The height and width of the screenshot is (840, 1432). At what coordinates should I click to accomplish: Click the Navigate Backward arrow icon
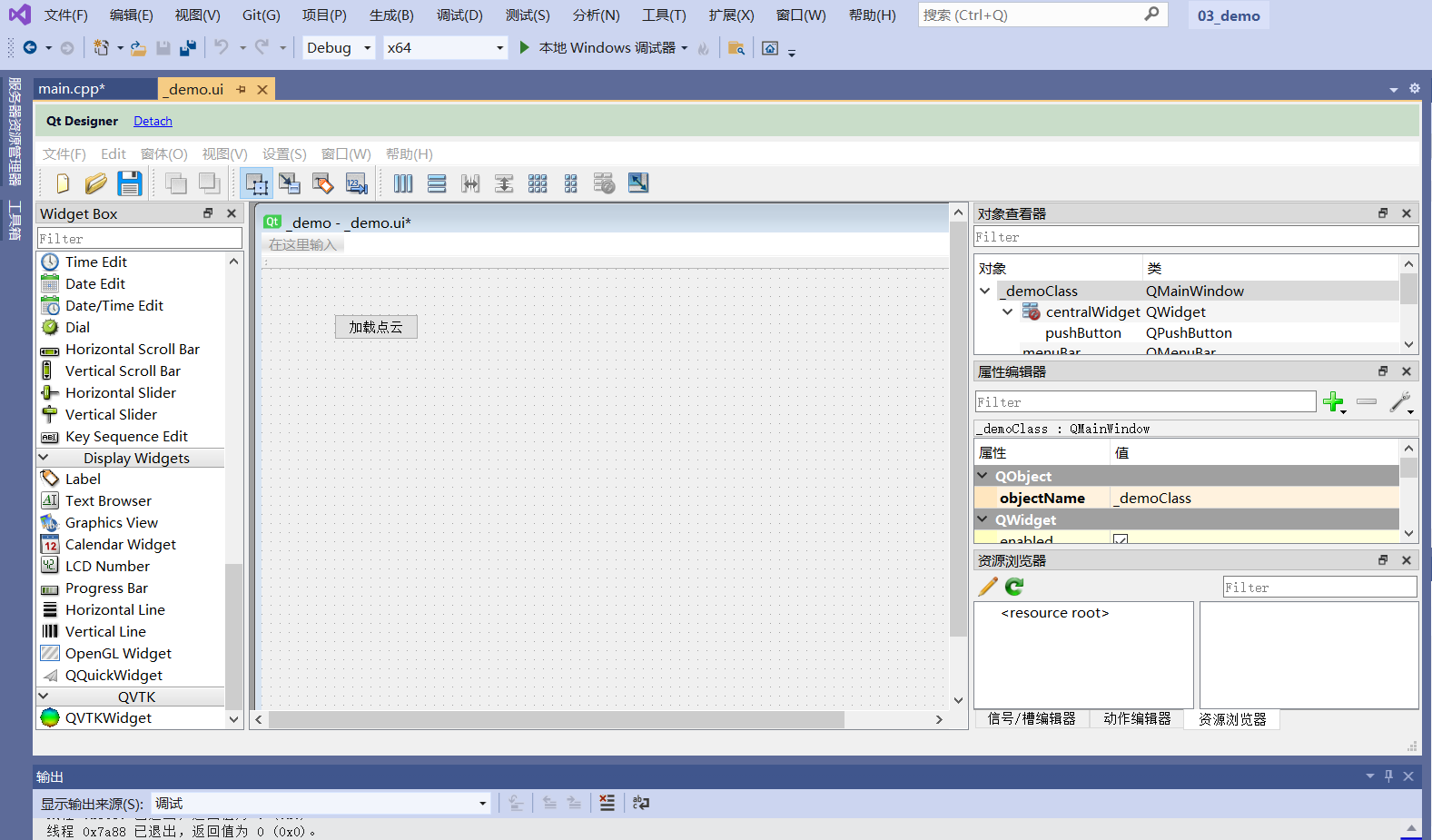(30, 47)
